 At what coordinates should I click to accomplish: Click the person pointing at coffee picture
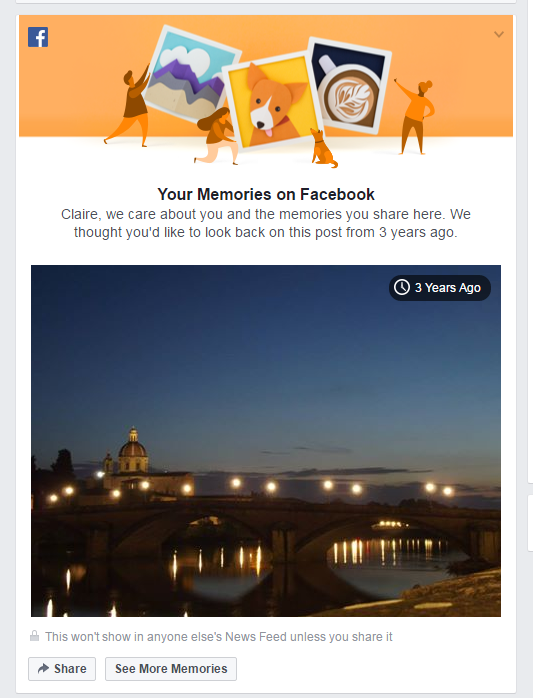point(415,117)
